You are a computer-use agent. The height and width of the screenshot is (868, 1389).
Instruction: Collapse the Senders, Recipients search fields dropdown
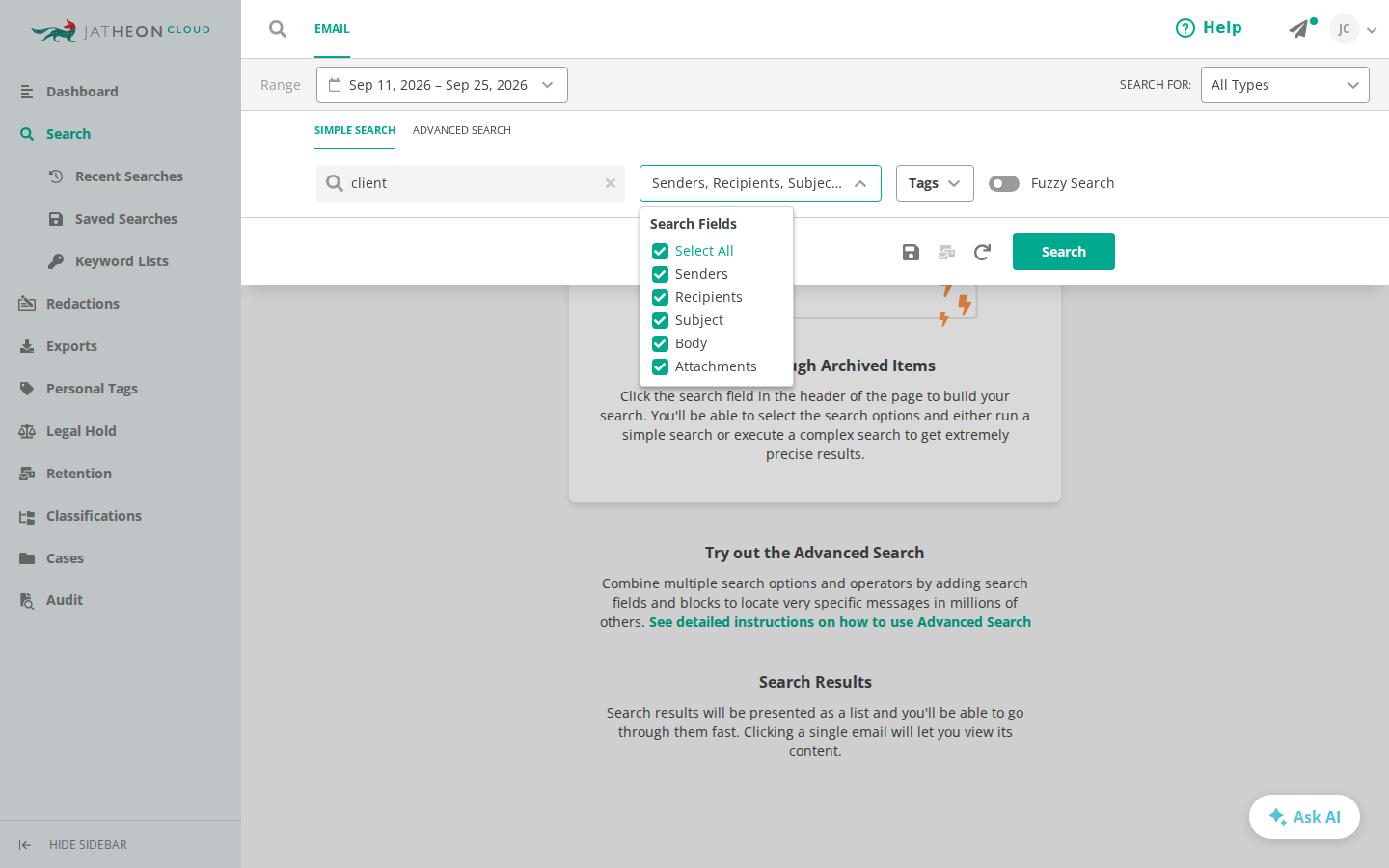(x=760, y=183)
